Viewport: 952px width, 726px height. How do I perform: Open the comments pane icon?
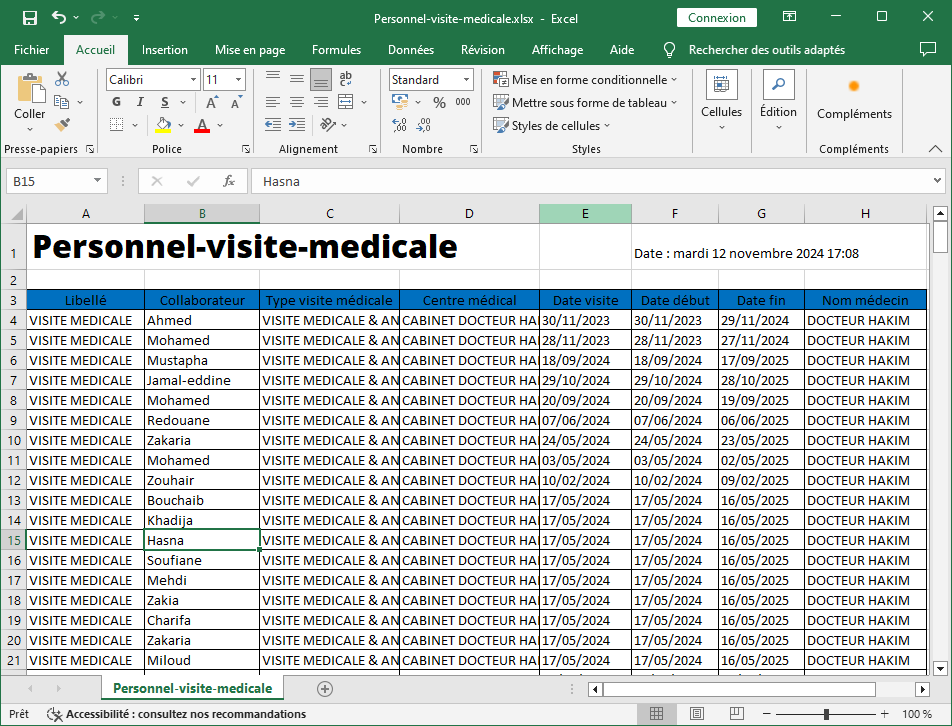[x=928, y=50]
